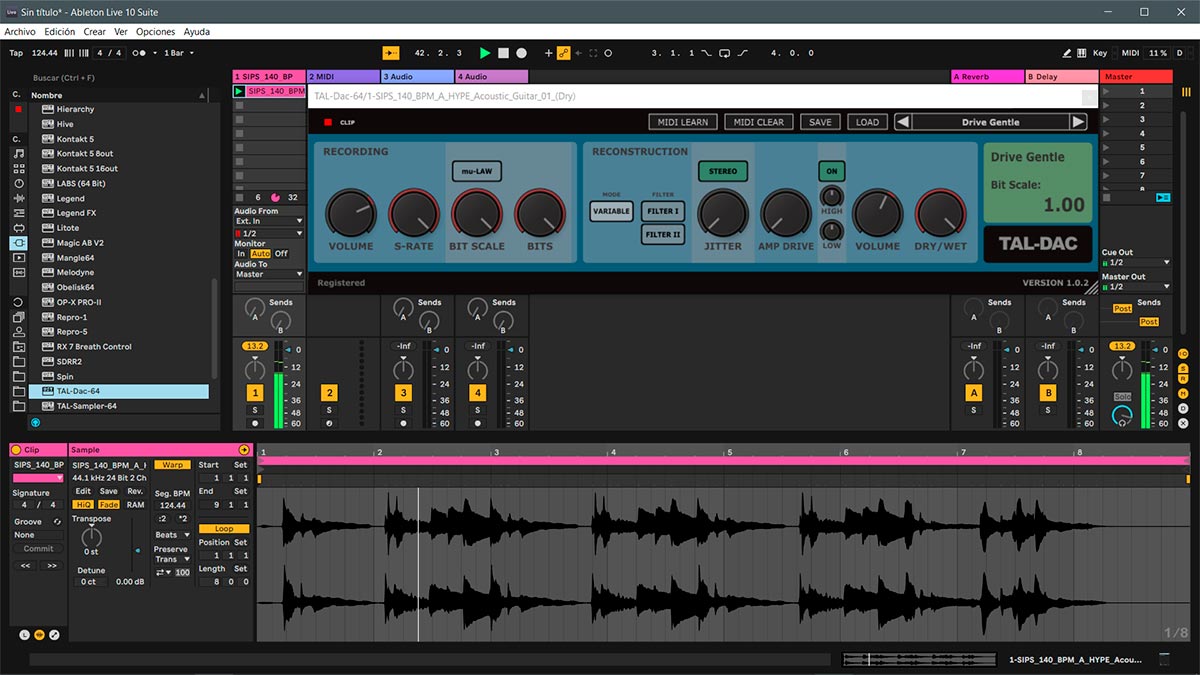Click the LOAD preset button

point(867,122)
